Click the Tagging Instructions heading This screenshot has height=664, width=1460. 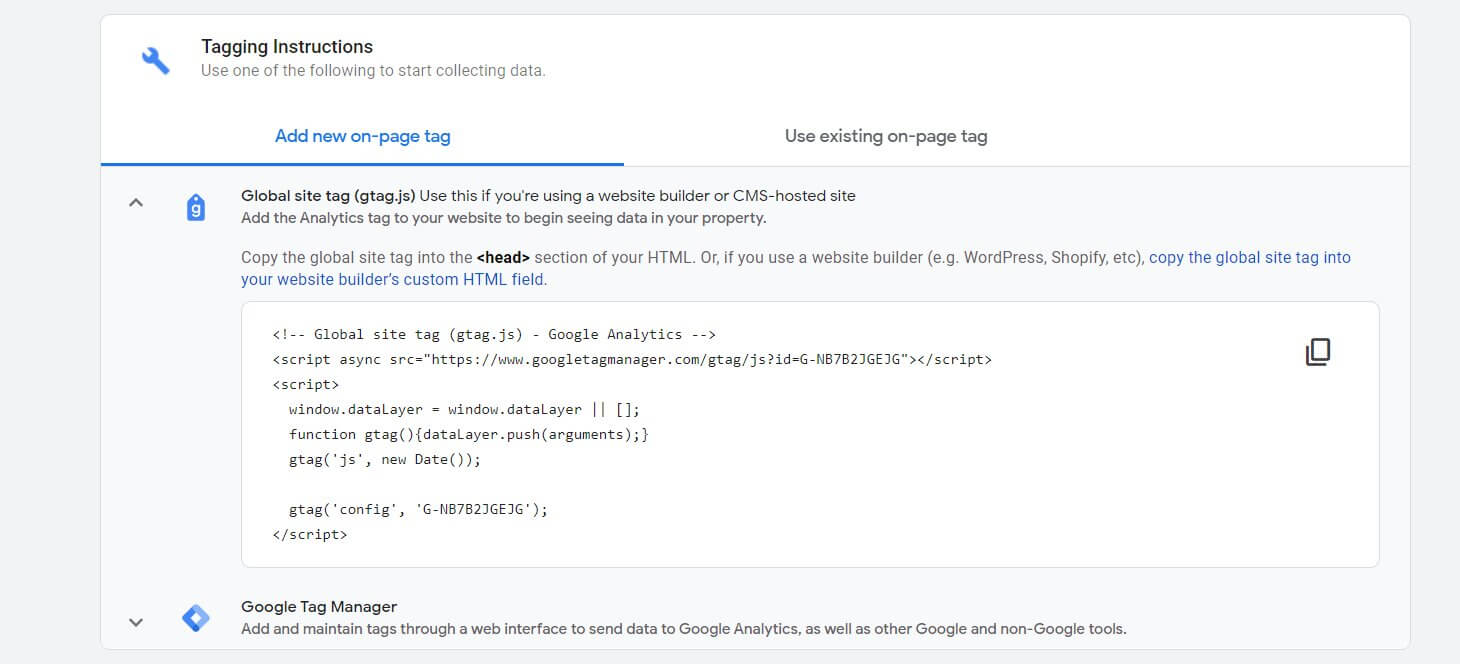[288, 46]
